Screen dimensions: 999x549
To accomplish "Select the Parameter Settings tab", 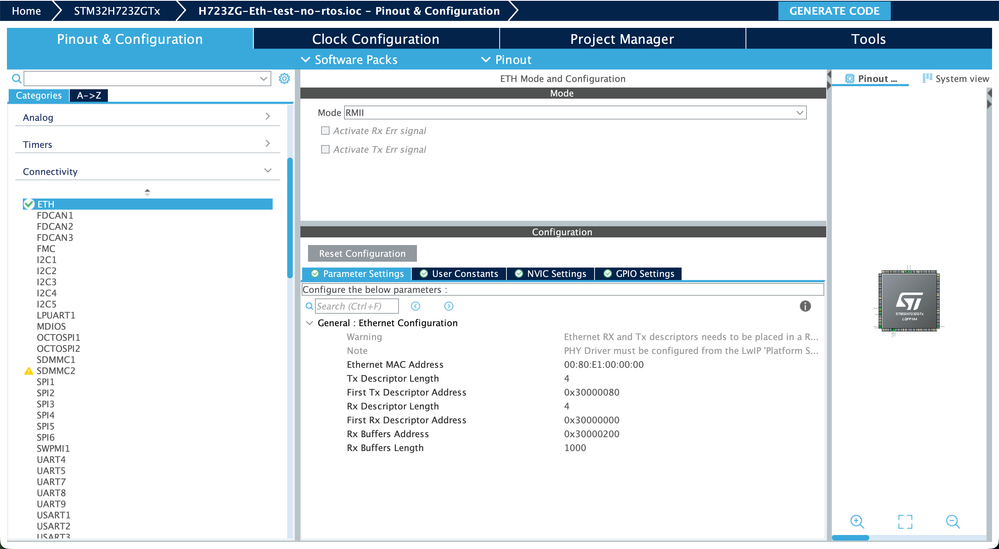I will 357,274.
